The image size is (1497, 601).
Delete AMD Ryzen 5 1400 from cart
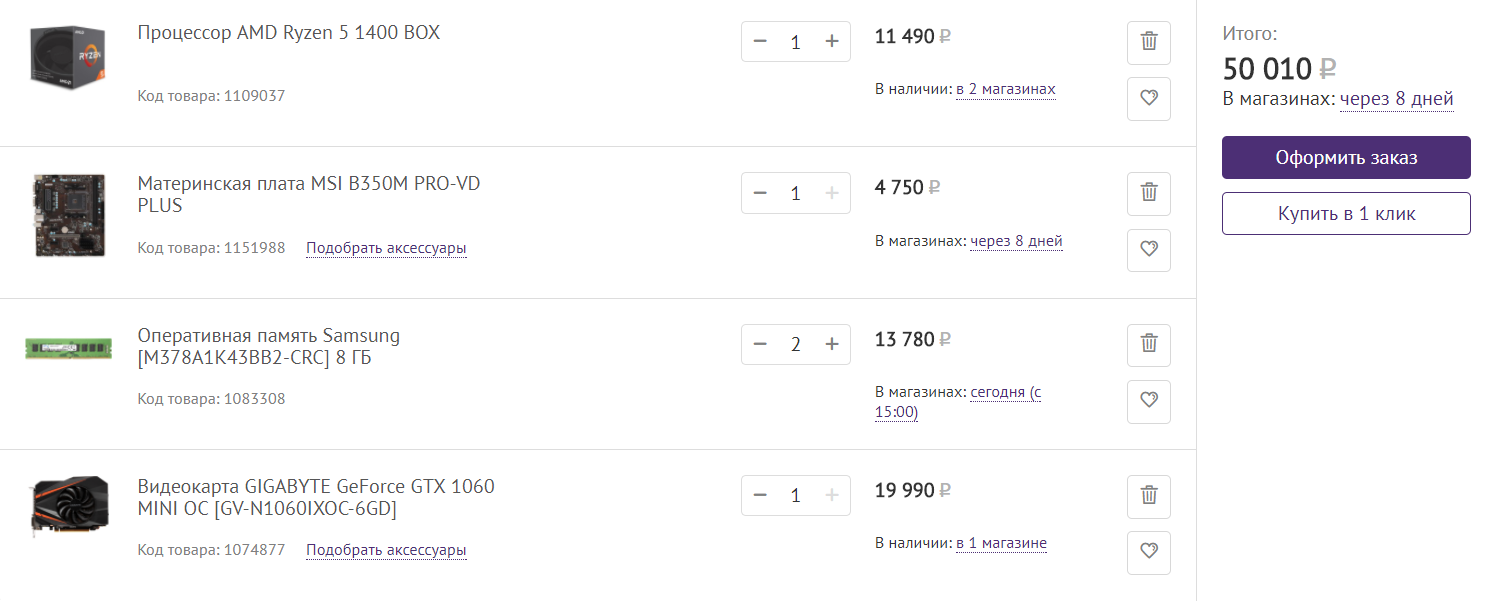pyautogui.click(x=1148, y=42)
